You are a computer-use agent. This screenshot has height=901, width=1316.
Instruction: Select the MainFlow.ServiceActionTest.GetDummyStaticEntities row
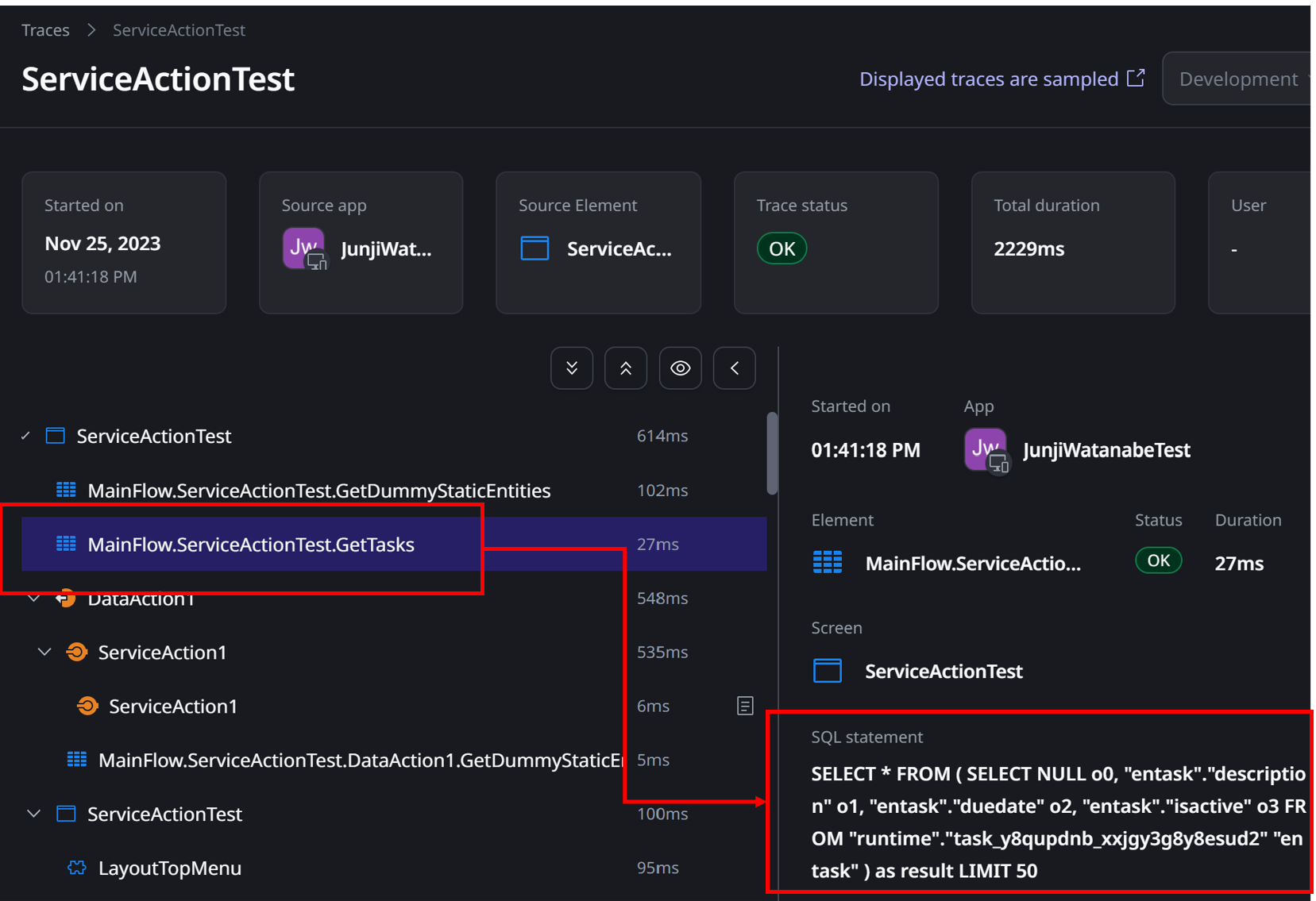coord(394,490)
